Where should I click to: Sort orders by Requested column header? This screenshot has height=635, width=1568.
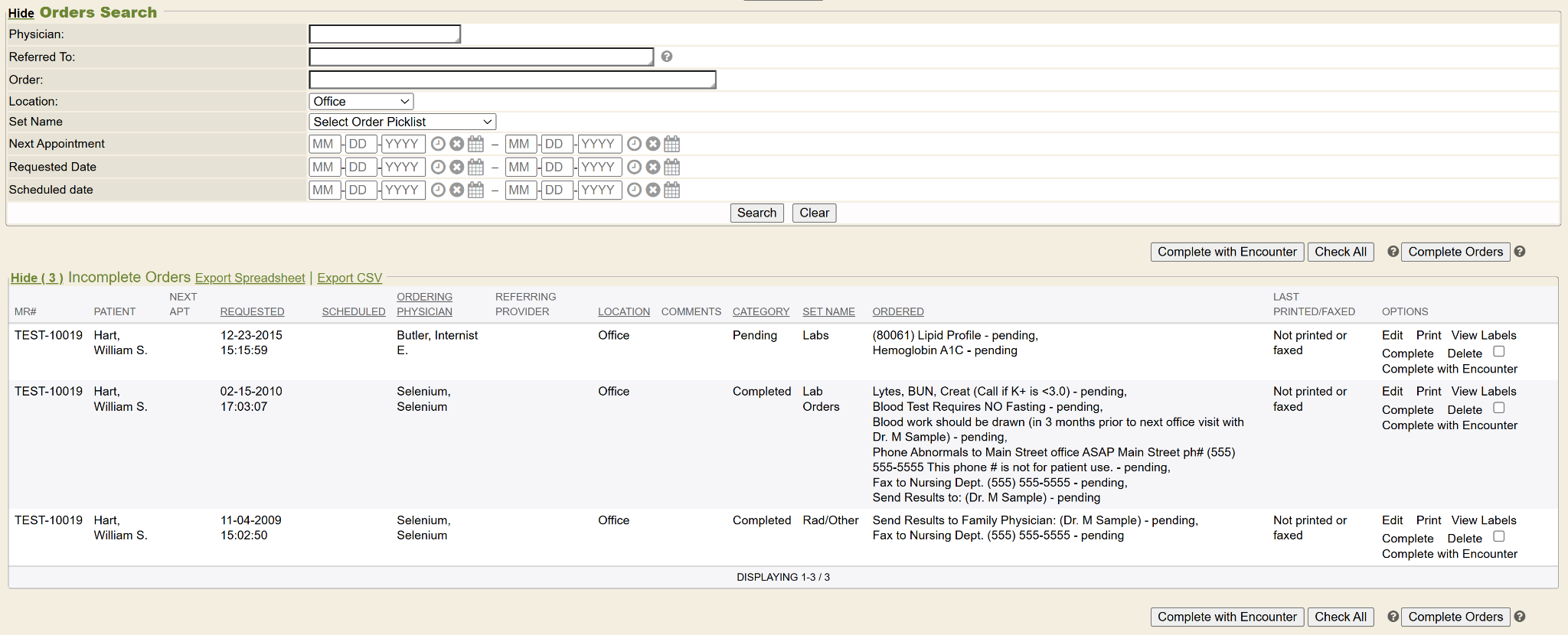coord(252,312)
